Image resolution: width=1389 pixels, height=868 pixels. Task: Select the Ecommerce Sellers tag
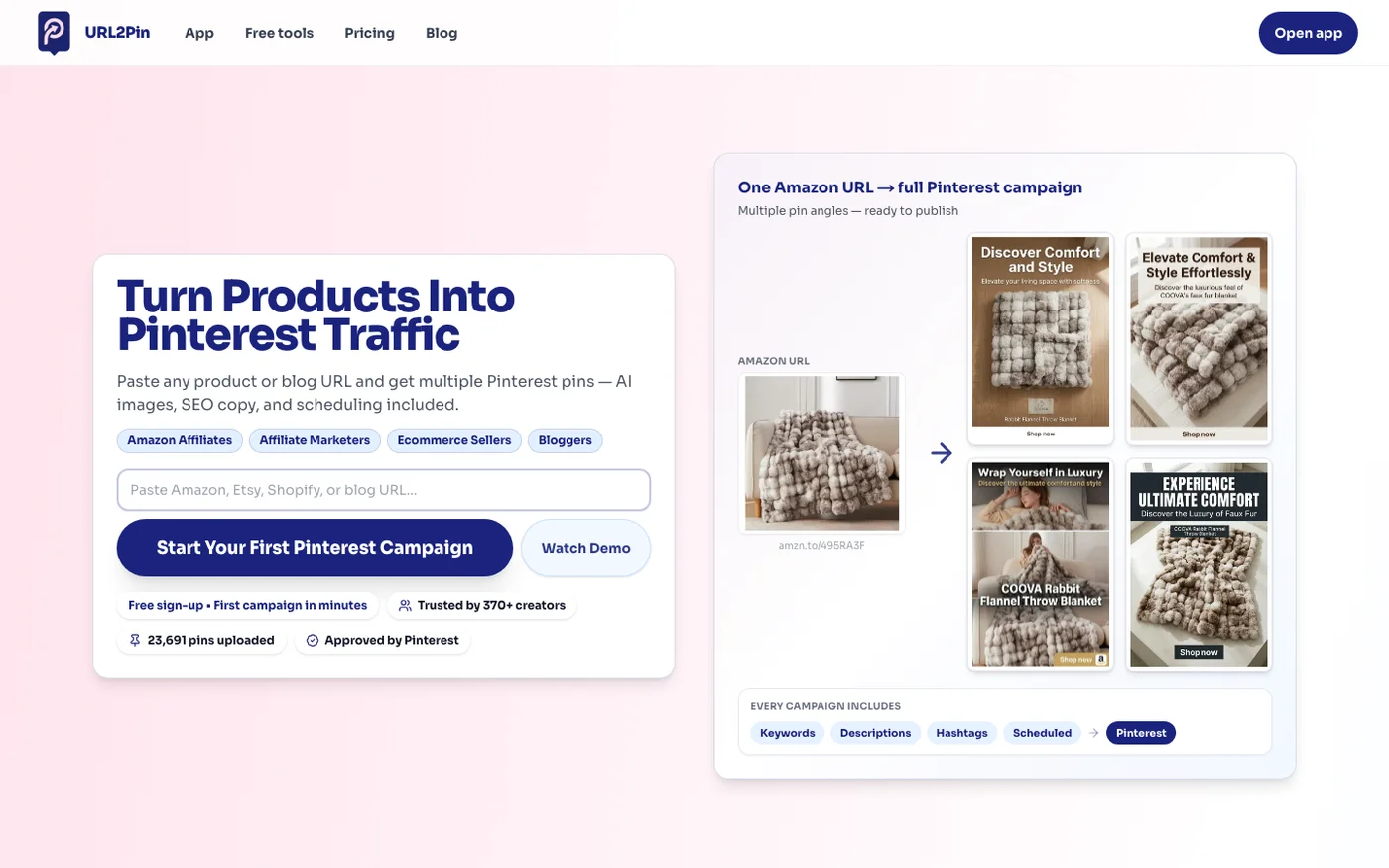454,440
